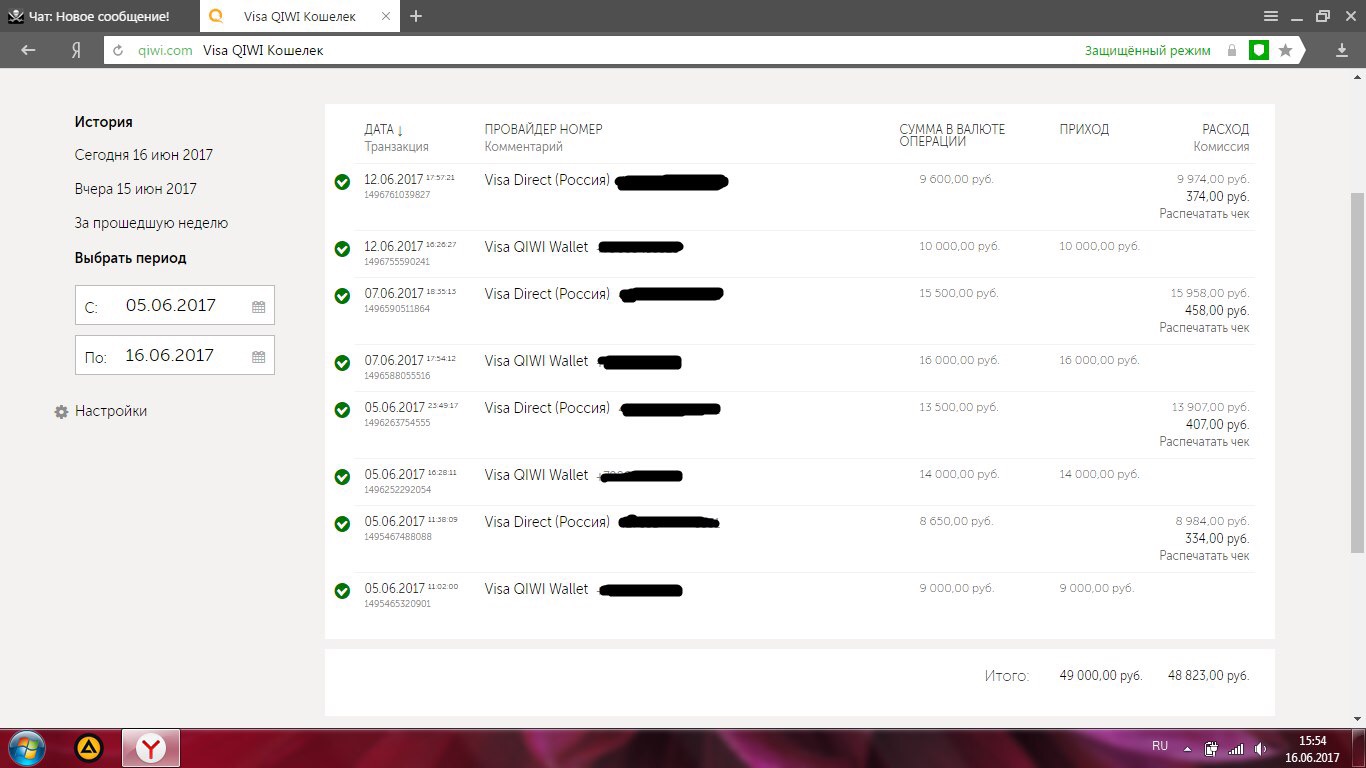Click green status check of first transaction
This screenshot has width=1366, height=768.
point(342,182)
